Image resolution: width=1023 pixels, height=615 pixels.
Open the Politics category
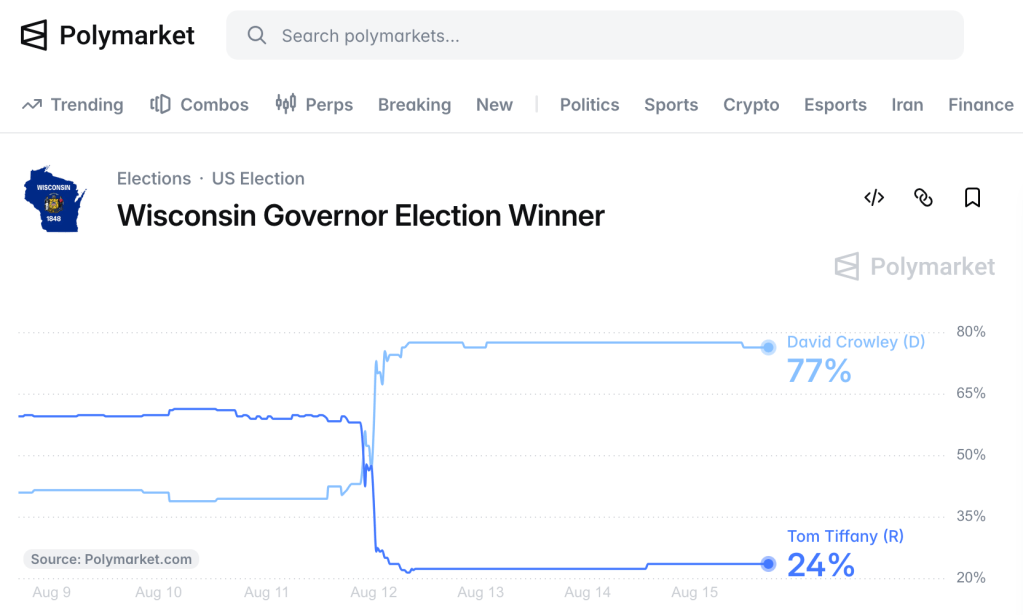point(589,105)
